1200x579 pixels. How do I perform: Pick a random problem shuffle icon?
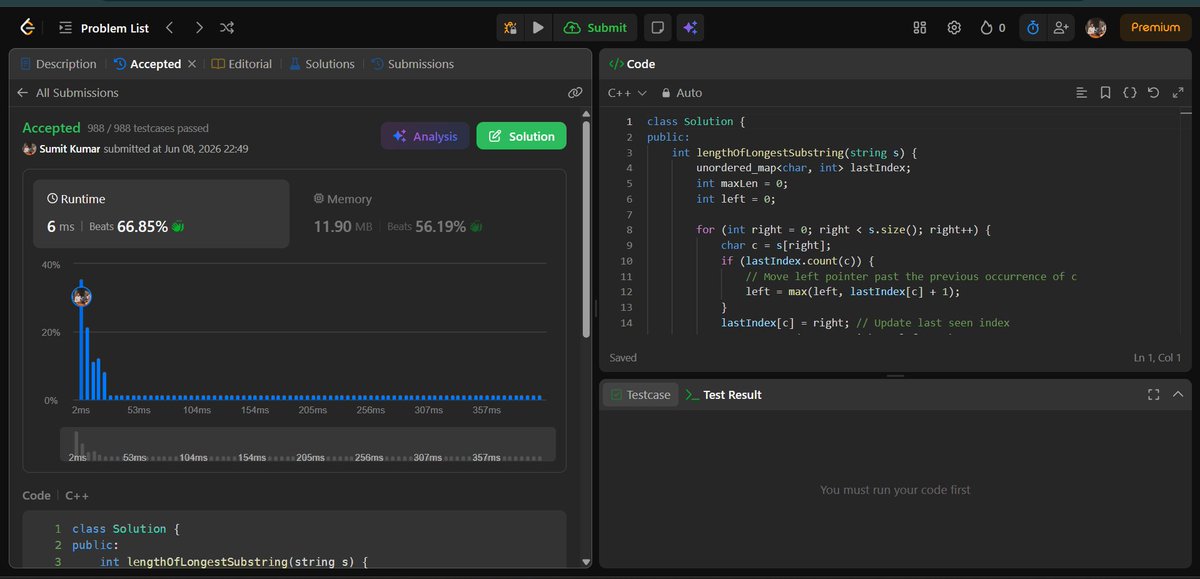pyautogui.click(x=227, y=27)
